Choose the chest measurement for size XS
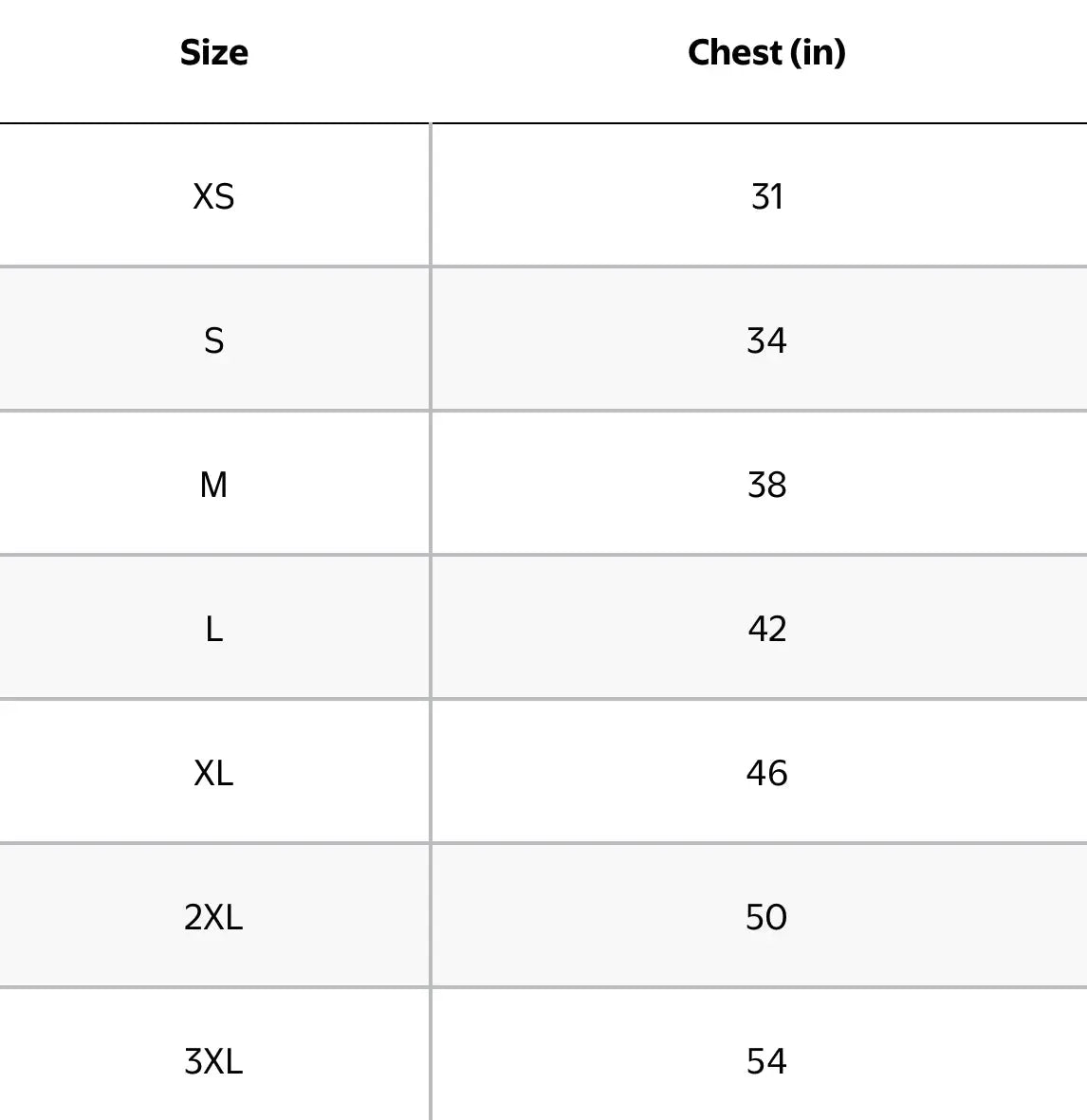 pyautogui.click(x=766, y=196)
